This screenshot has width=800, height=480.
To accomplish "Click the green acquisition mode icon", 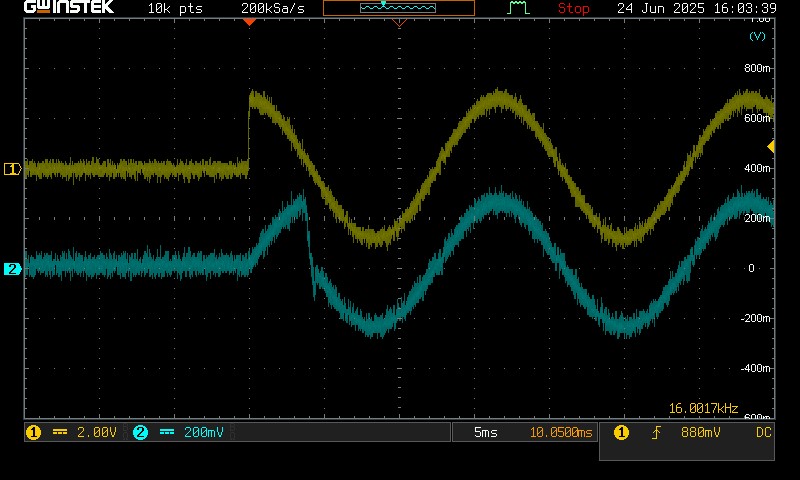I will 518,8.
